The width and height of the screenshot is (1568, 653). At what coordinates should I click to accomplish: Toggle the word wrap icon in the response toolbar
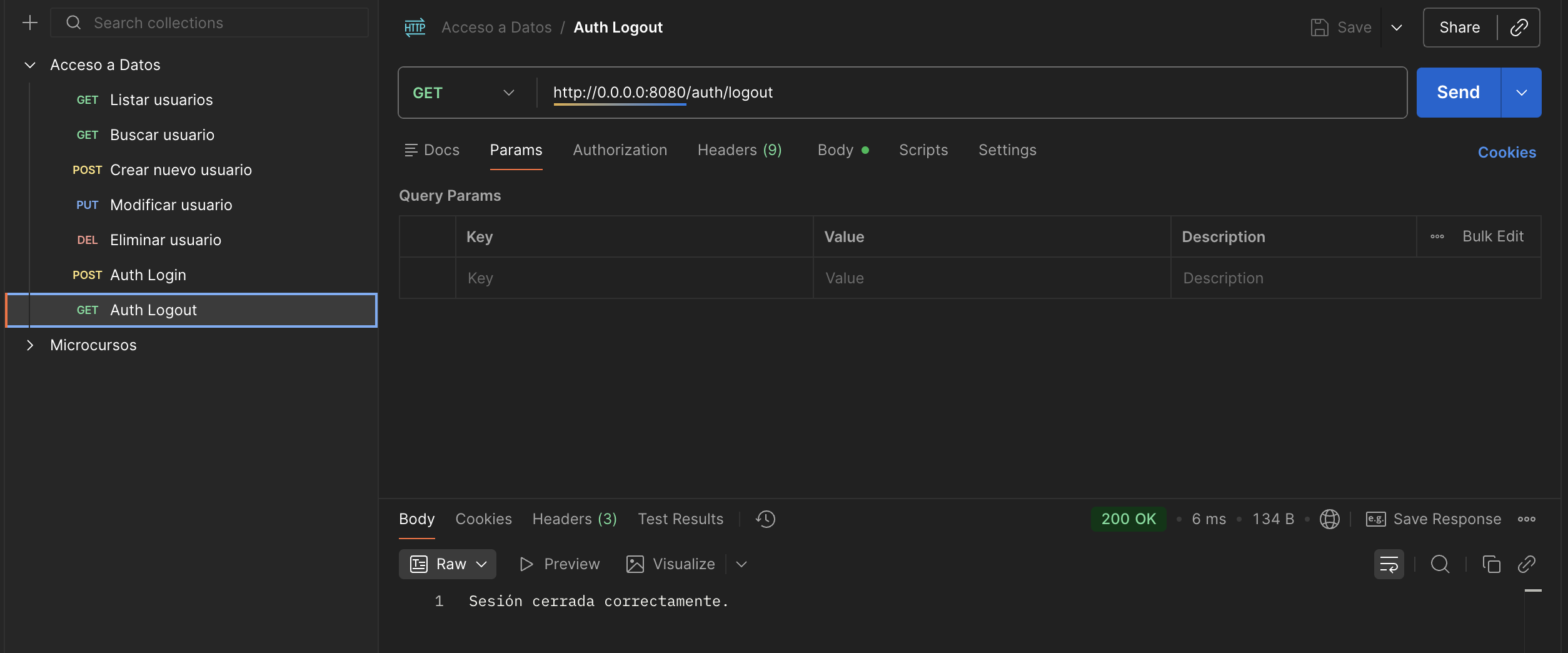(x=1389, y=564)
